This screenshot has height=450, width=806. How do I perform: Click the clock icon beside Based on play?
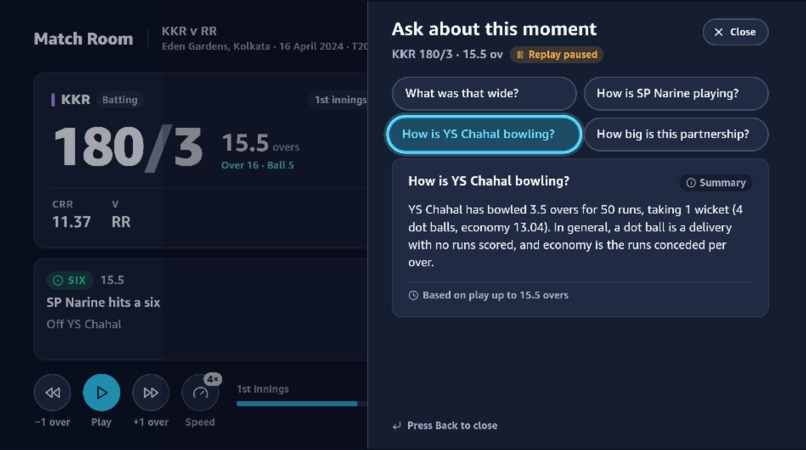point(413,295)
